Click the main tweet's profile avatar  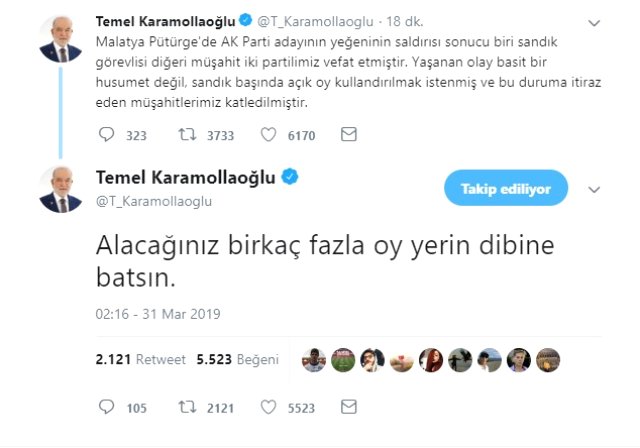pos(61,189)
